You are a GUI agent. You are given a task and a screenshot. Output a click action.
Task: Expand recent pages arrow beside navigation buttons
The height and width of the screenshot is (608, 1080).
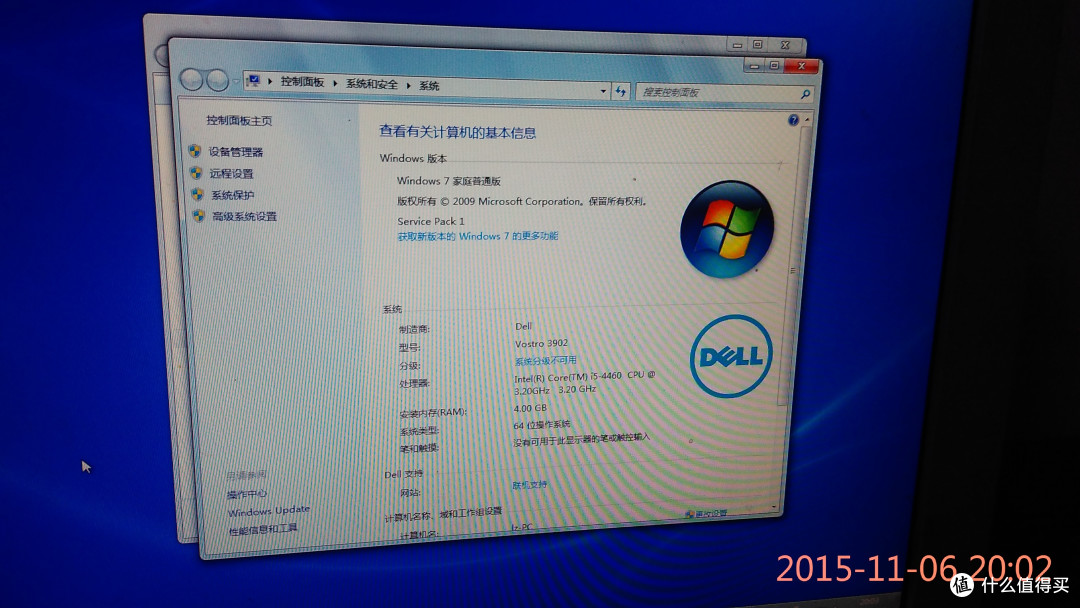point(236,81)
